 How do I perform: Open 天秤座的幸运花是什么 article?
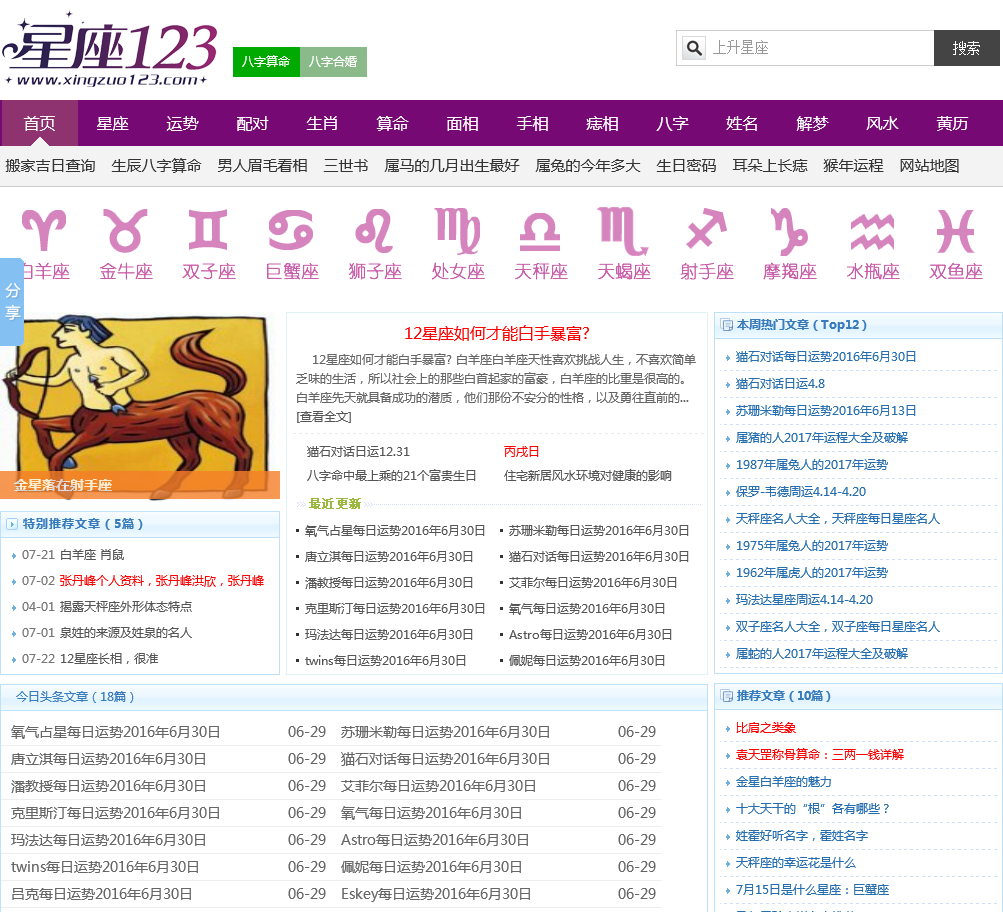tap(795, 863)
